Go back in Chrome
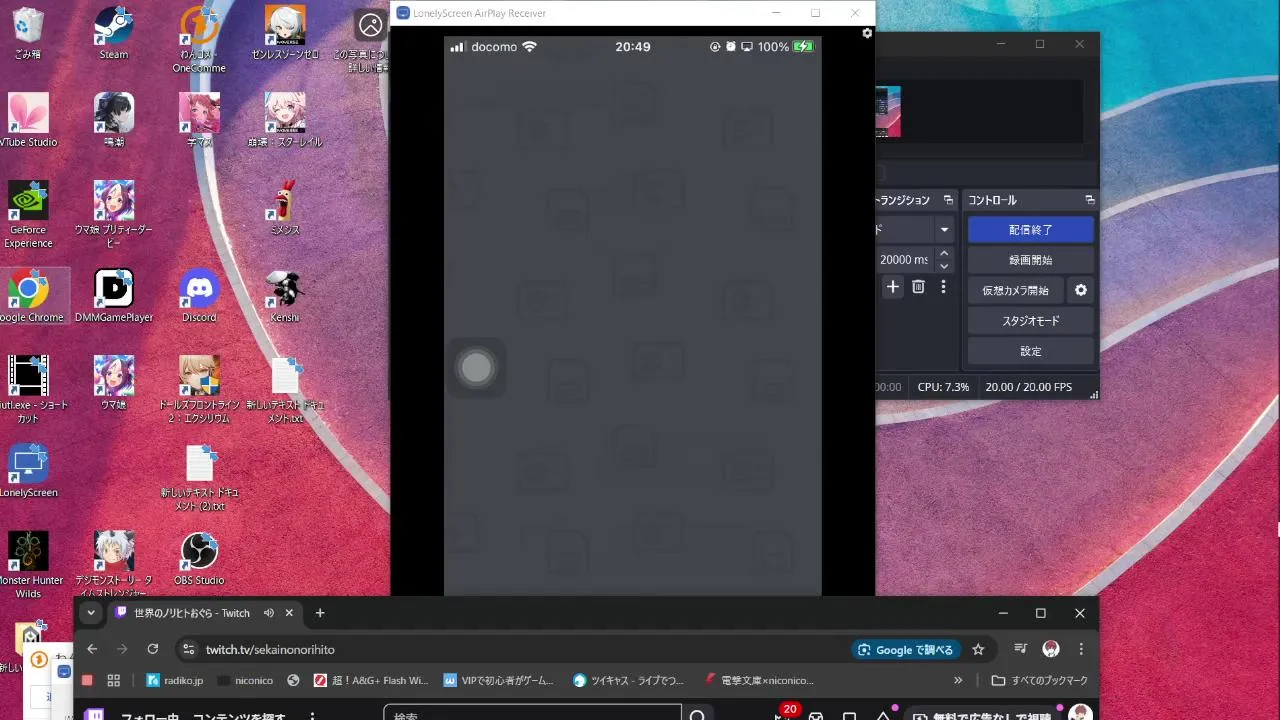The width and height of the screenshot is (1280, 720). click(92, 649)
